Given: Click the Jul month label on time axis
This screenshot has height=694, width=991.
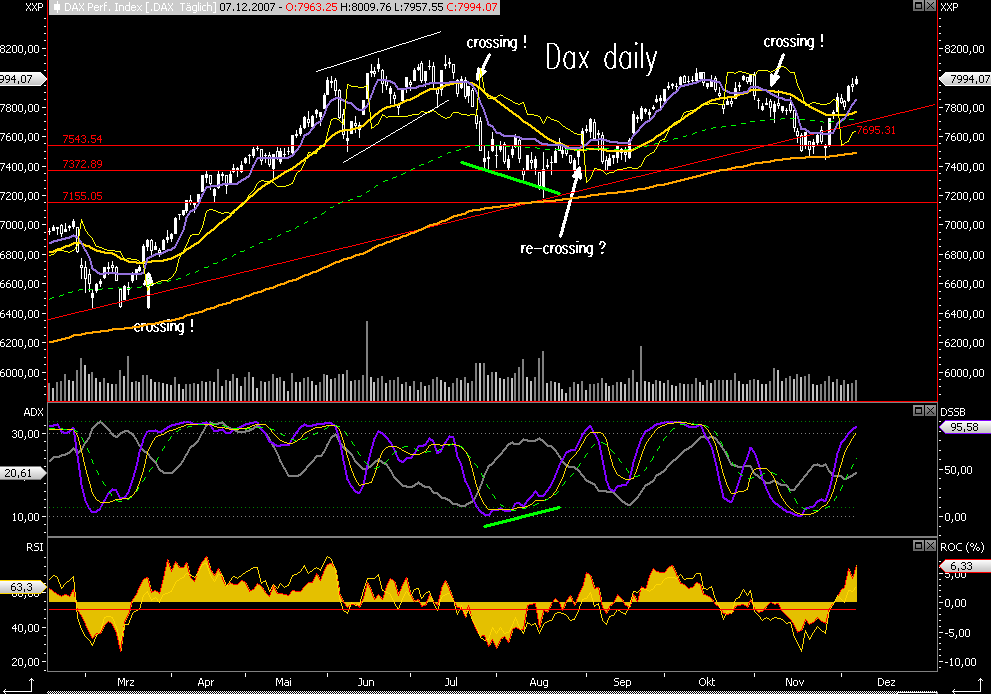Looking at the screenshot, I should (x=451, y=682).
